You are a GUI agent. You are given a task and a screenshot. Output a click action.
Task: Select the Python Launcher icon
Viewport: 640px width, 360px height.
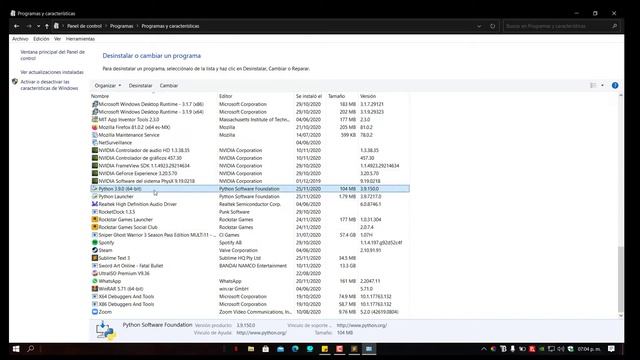tap(95, 196)
